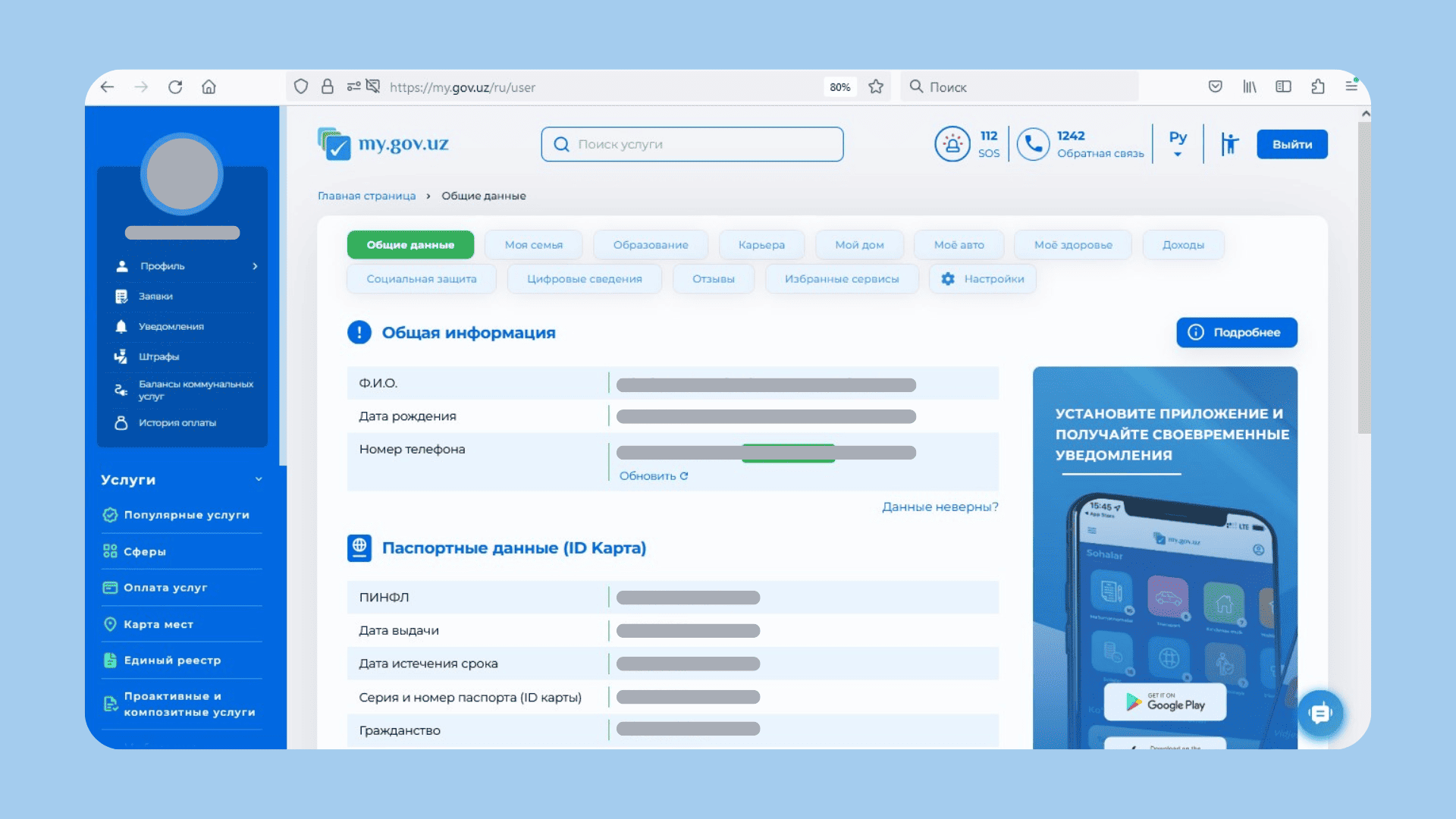This screenshot has width=1456, height=819.
Task: Open the browser extensions icon
Action: (x=1318, y=87)
